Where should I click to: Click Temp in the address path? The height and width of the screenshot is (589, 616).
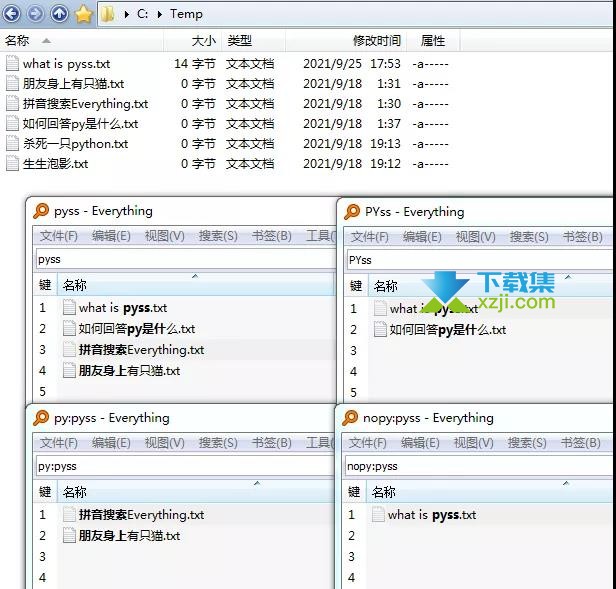click(186, 14)
